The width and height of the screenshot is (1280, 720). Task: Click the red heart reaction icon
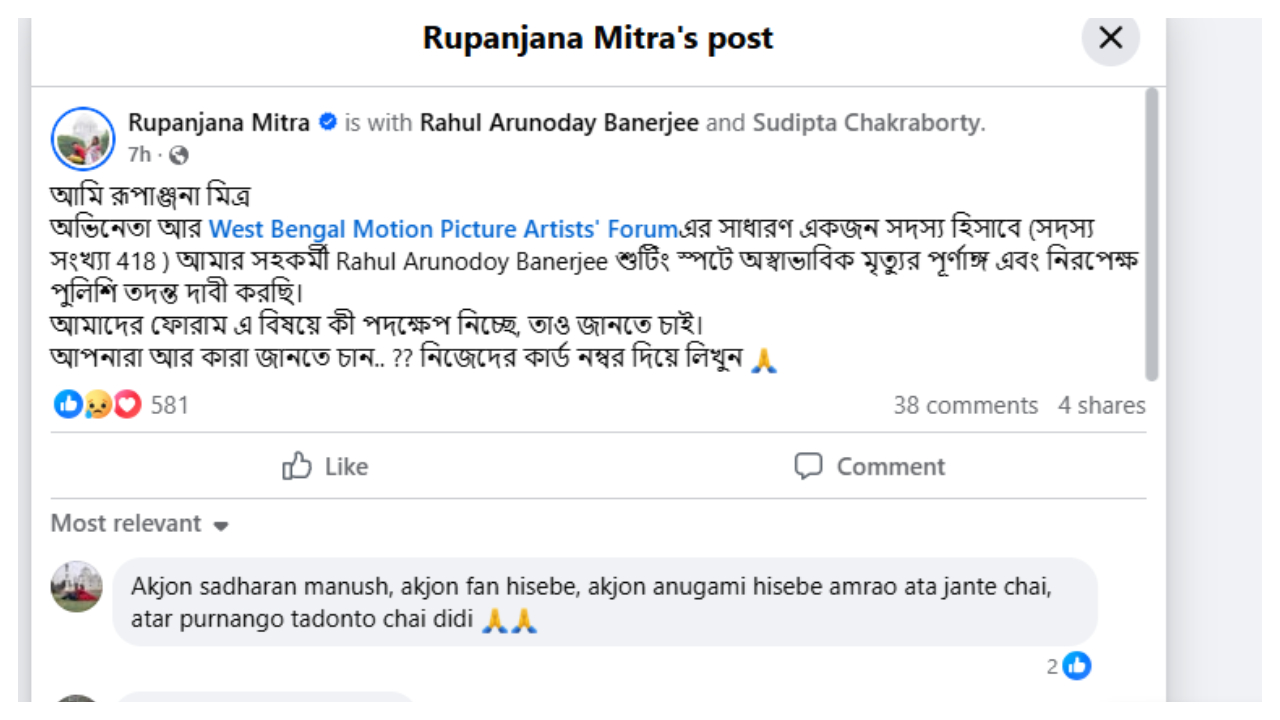coord(127,404)
